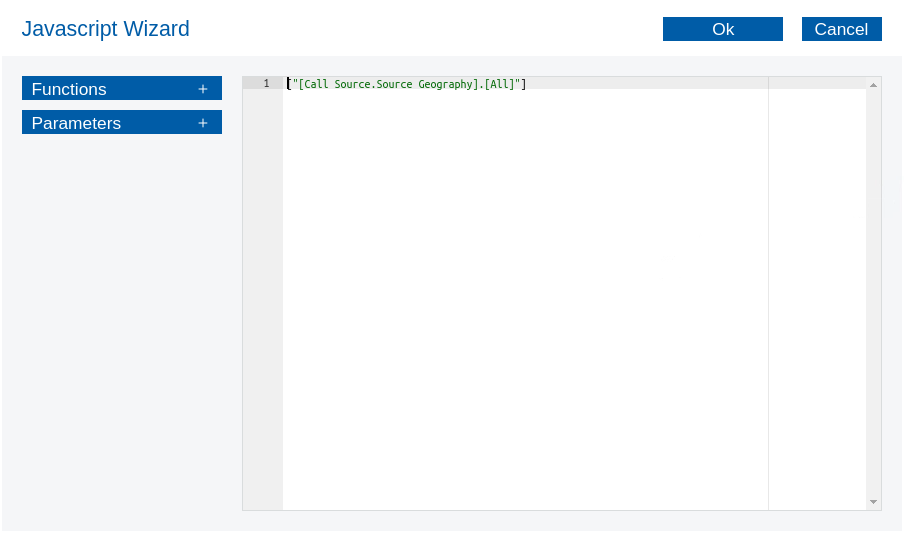Click the Javascript Wizard title text
Image resolution: width=904 pixels, height=534 pixels.
click(105, 29)
